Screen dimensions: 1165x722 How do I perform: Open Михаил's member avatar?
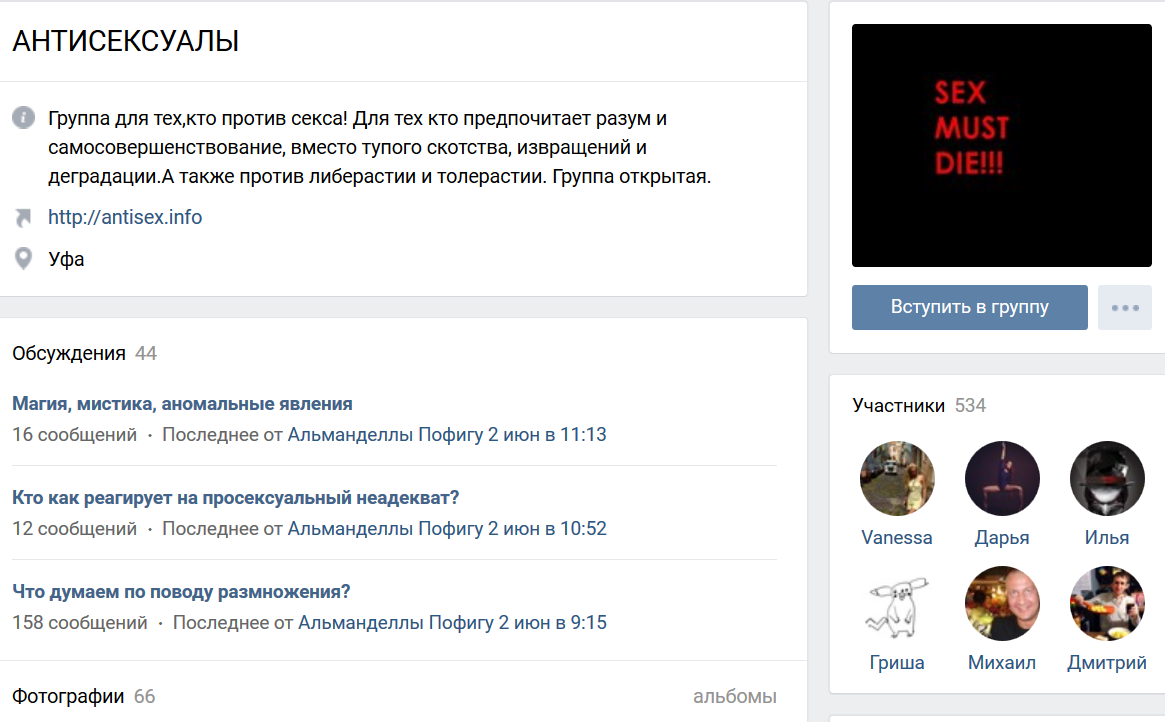[1002, 603]
